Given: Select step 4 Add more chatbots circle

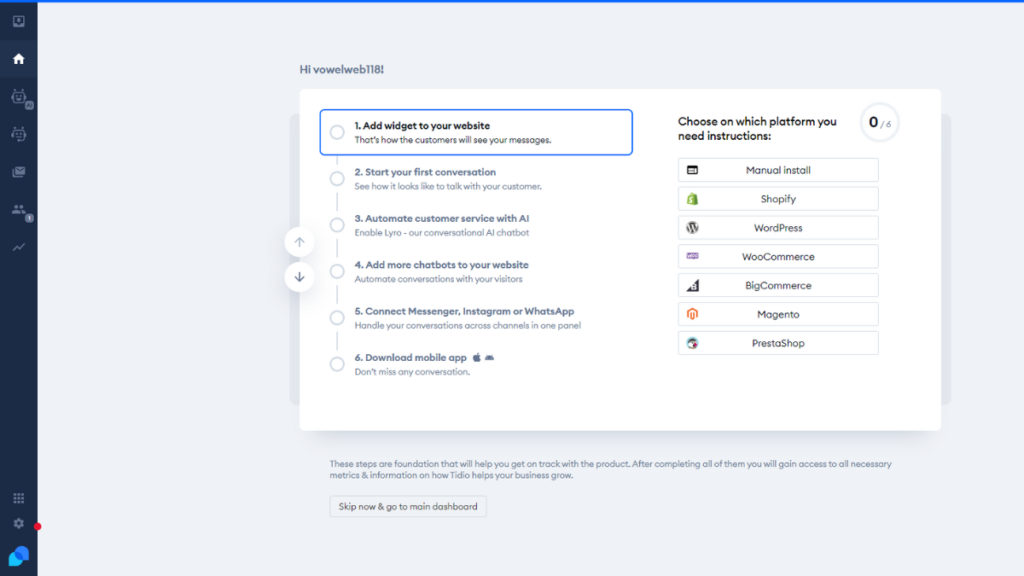Looking at the screenshot, I should [337, 271].
